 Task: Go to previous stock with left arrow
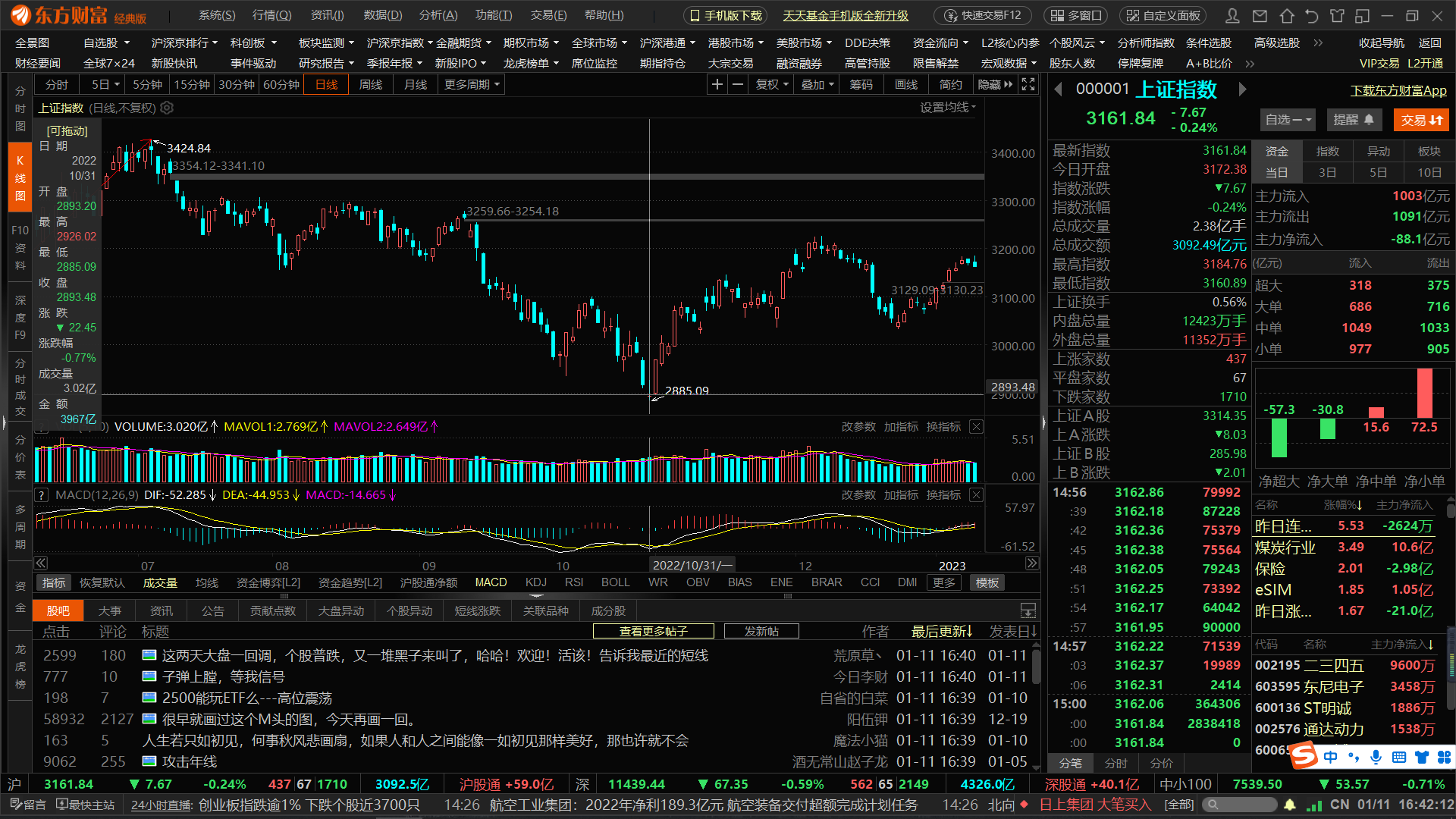click(x=1059, y=89)
